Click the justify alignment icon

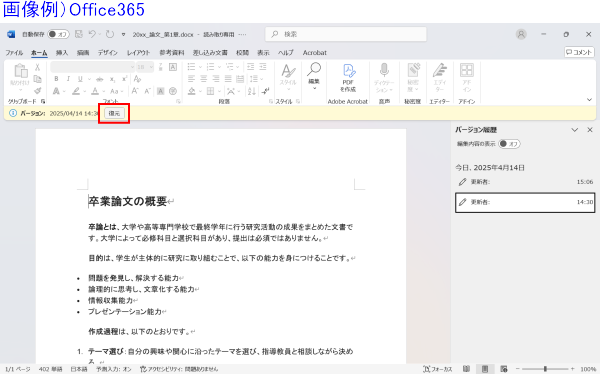(x=228, y=79)
